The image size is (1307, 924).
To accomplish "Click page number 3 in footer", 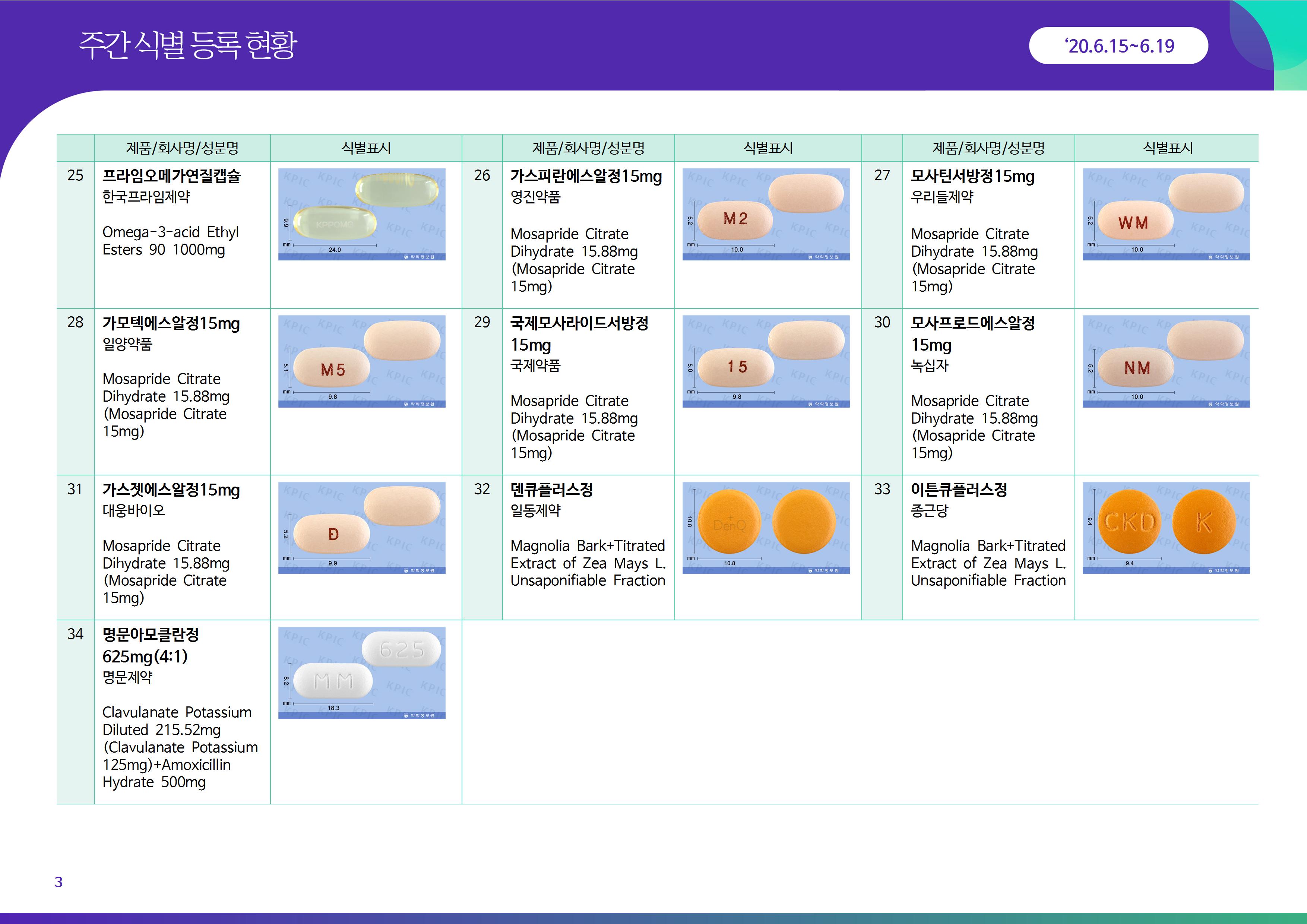I will point(58,882).
